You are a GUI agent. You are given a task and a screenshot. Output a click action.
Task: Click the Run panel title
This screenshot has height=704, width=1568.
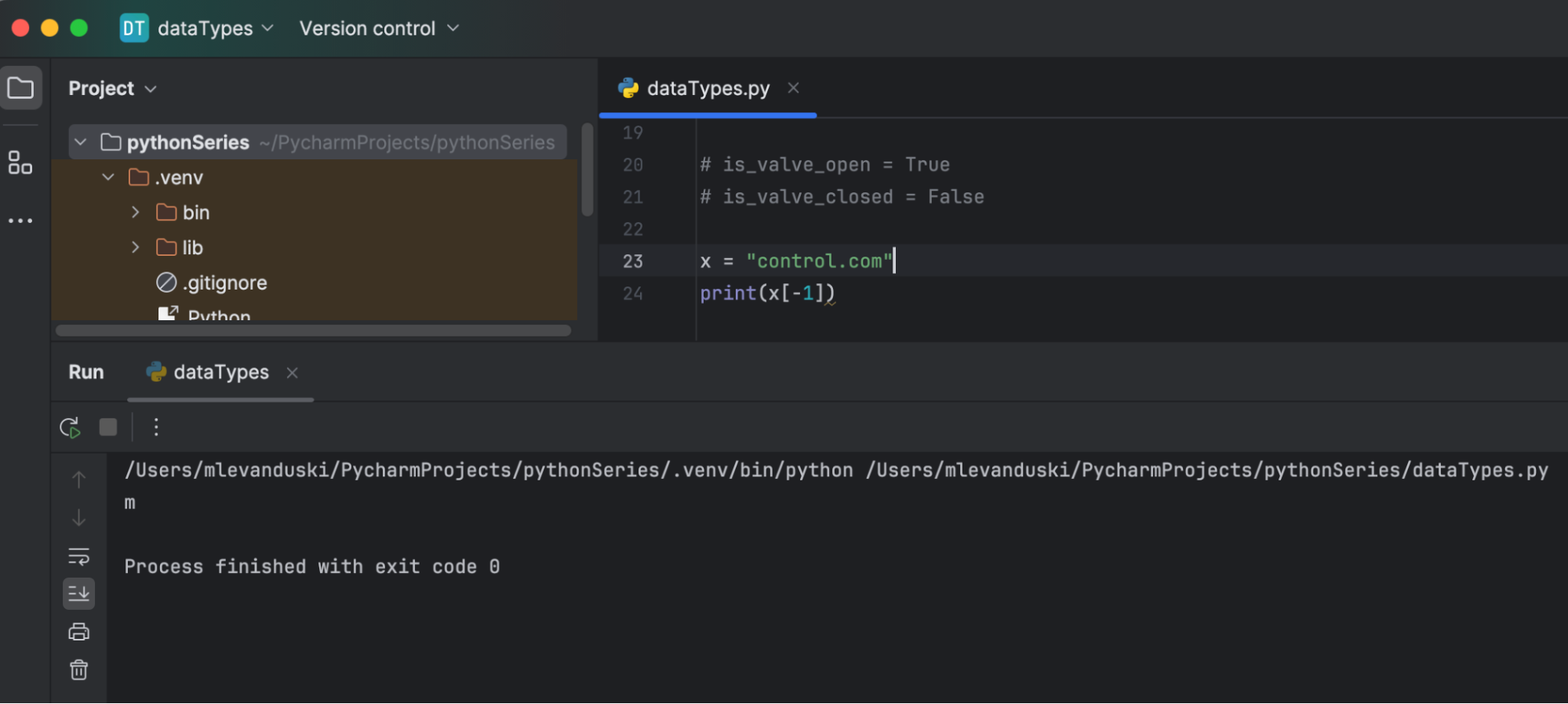pyautogui.click(x=86, y=372)
